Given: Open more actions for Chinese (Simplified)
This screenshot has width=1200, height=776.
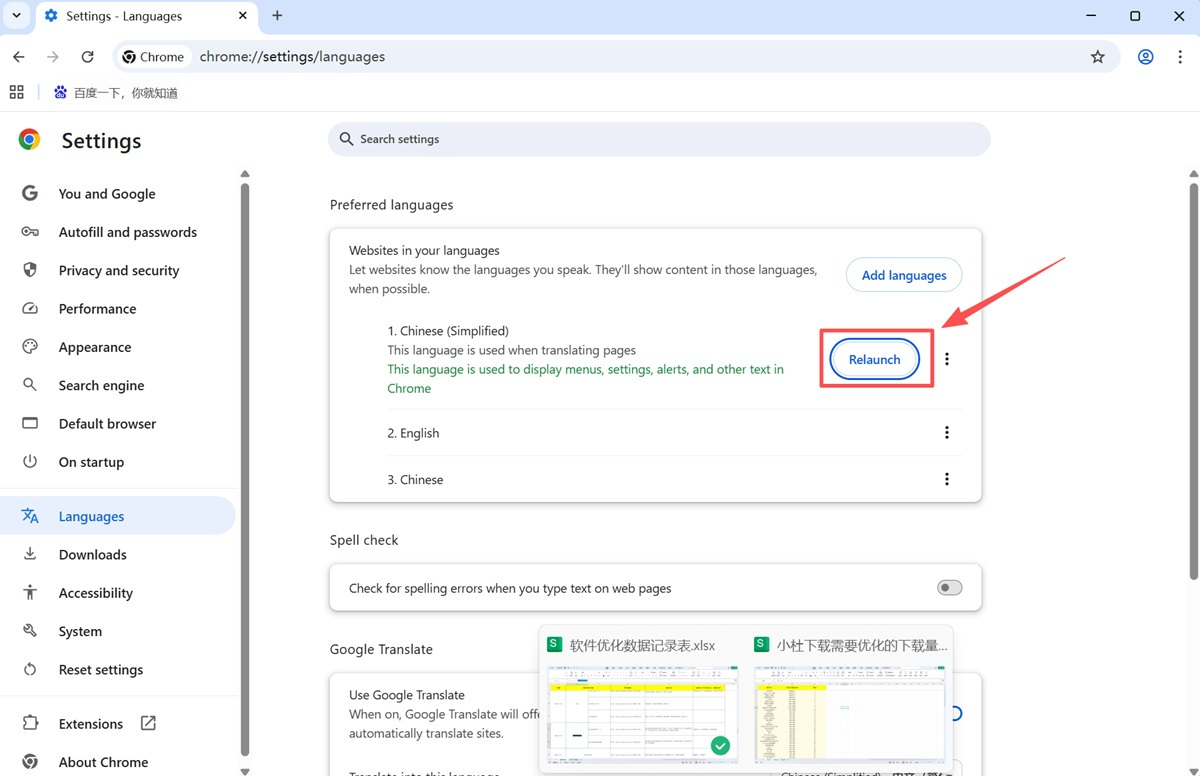Looking at the screenshot, I should point(947,359).
